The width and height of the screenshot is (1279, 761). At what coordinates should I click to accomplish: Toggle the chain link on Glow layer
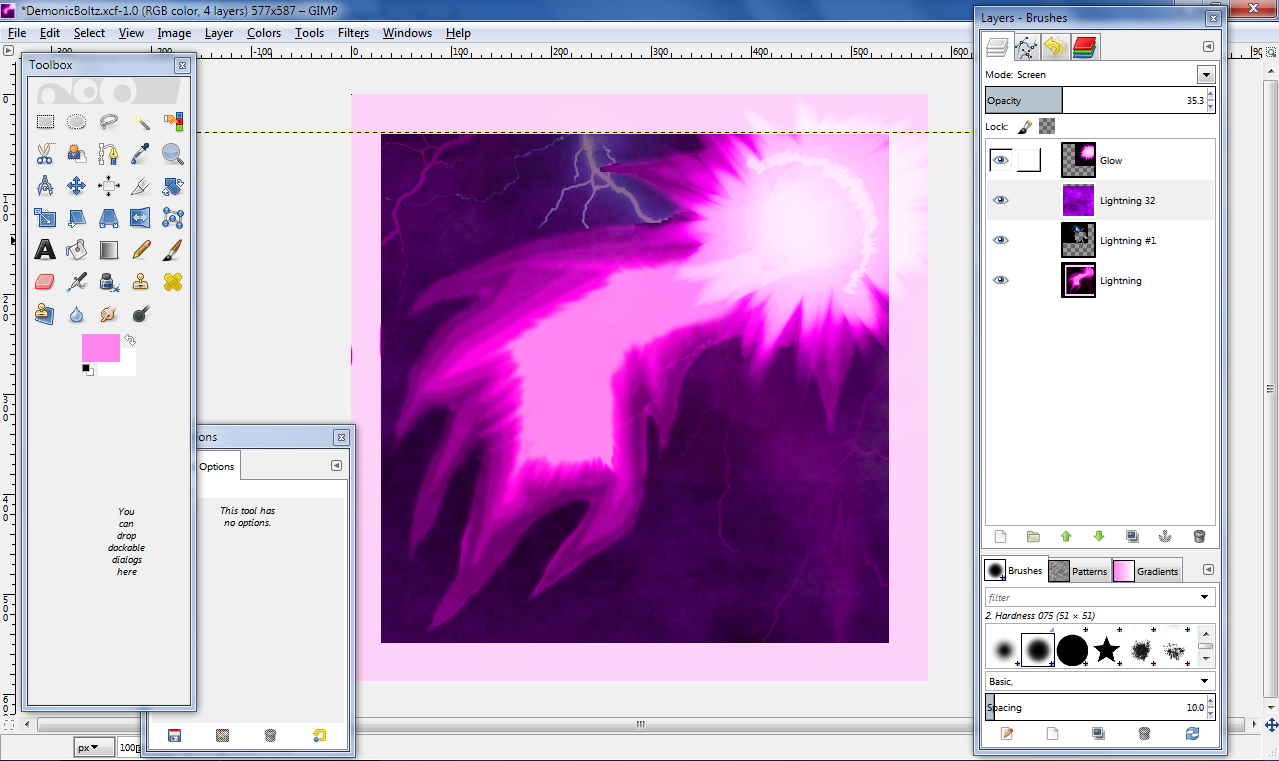[x=1029, y=160]
